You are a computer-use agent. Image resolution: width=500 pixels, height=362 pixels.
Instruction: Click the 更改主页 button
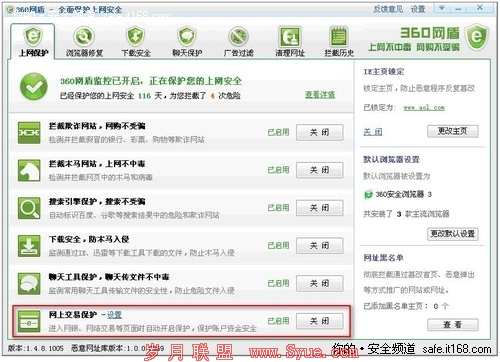click(x=452, y=131)
